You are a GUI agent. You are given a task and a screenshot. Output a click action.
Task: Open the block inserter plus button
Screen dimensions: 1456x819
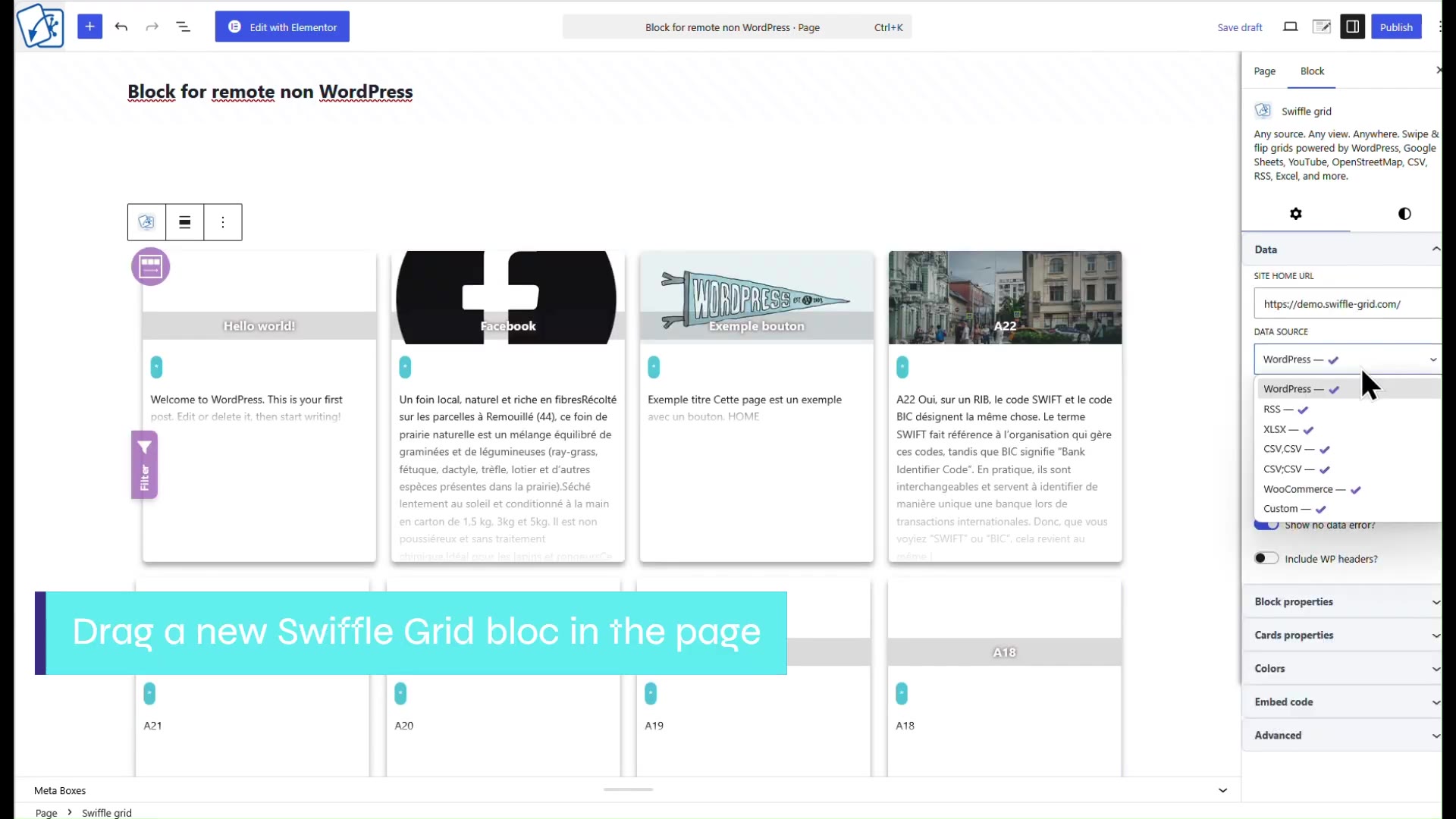click(x=89, y=27)
